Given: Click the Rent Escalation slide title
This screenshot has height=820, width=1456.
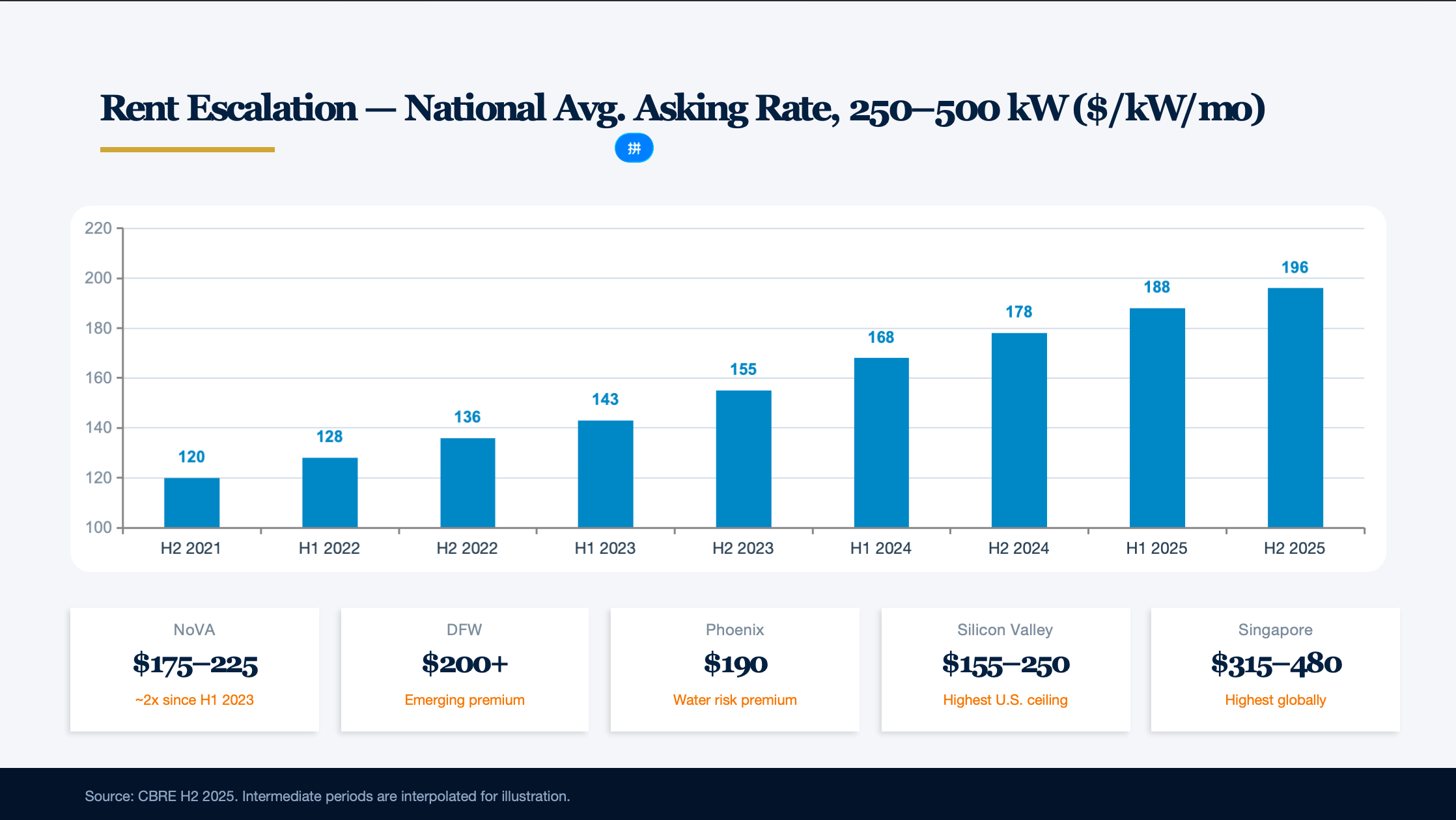Looking at the screenshot, I should (x=682, y=108).
